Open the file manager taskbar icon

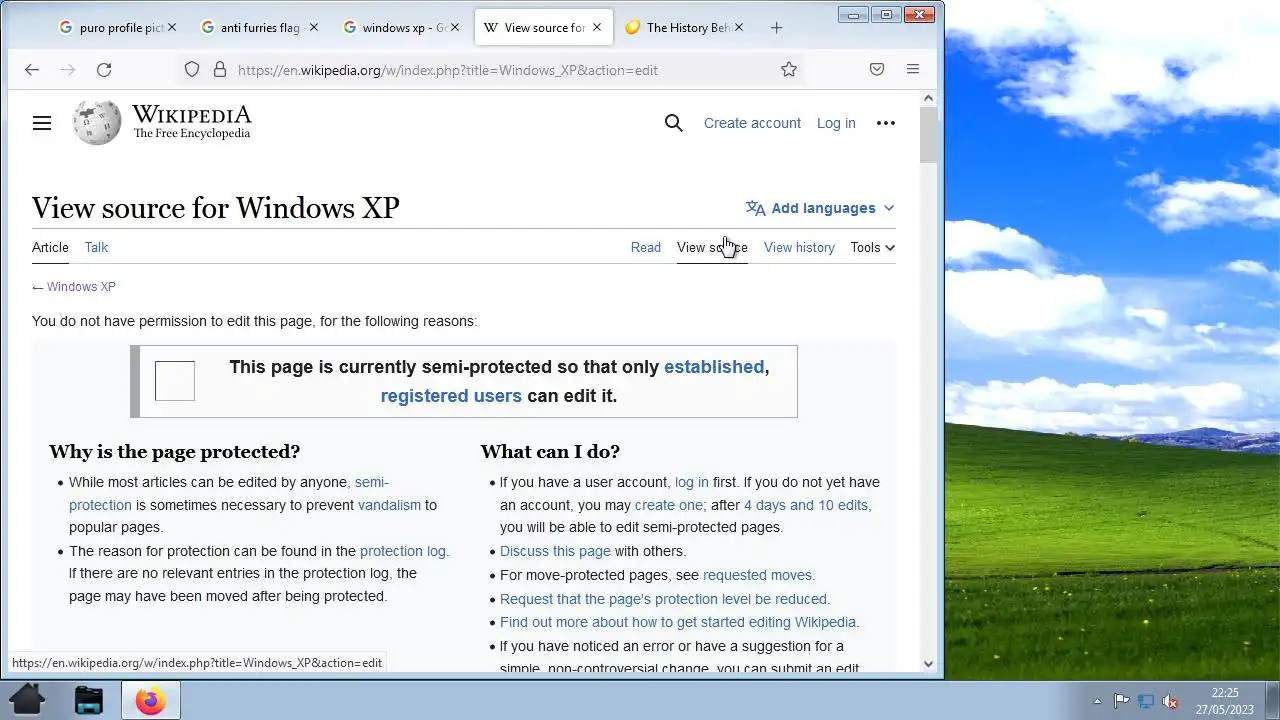[x=89, y=700]
